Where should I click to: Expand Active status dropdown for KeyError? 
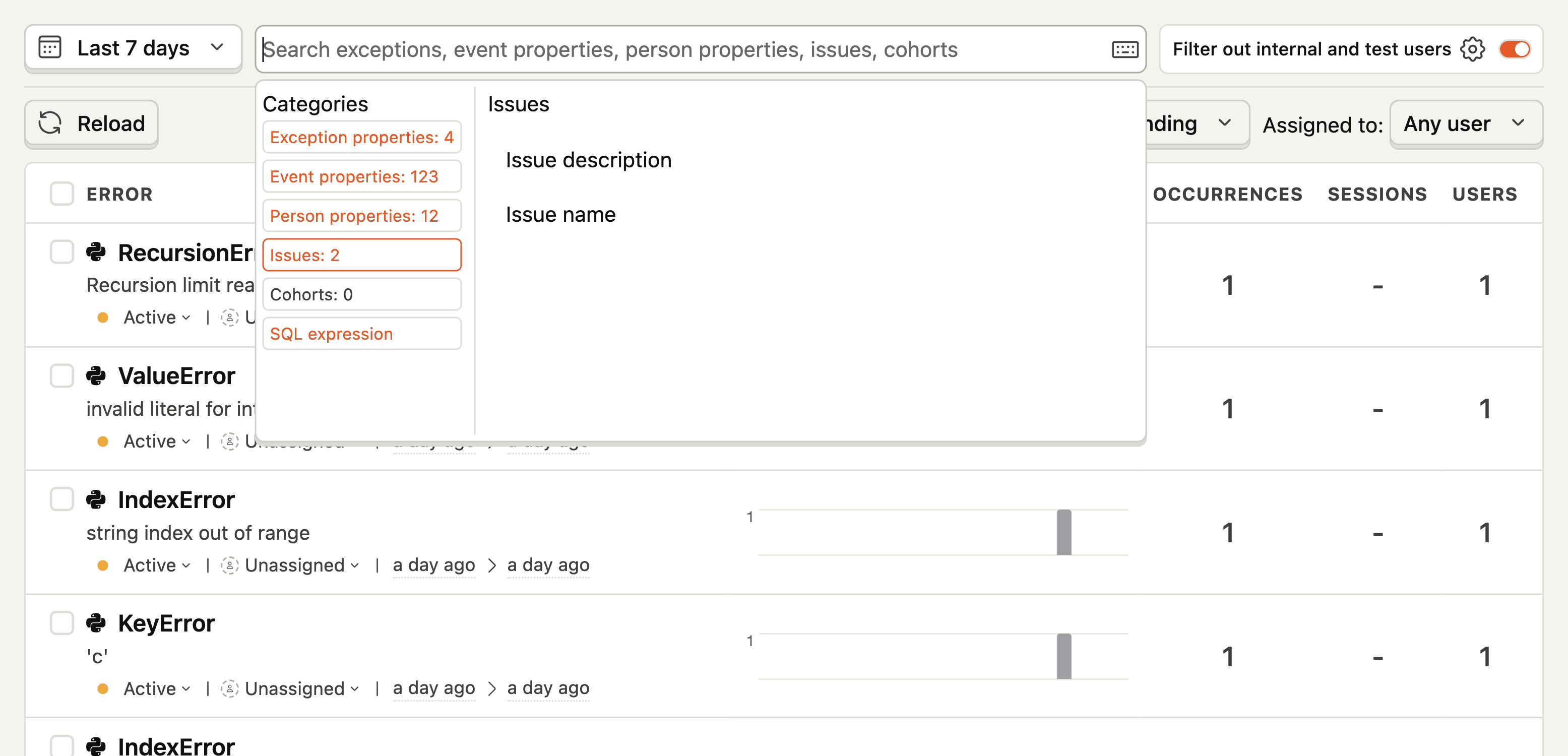157,688
